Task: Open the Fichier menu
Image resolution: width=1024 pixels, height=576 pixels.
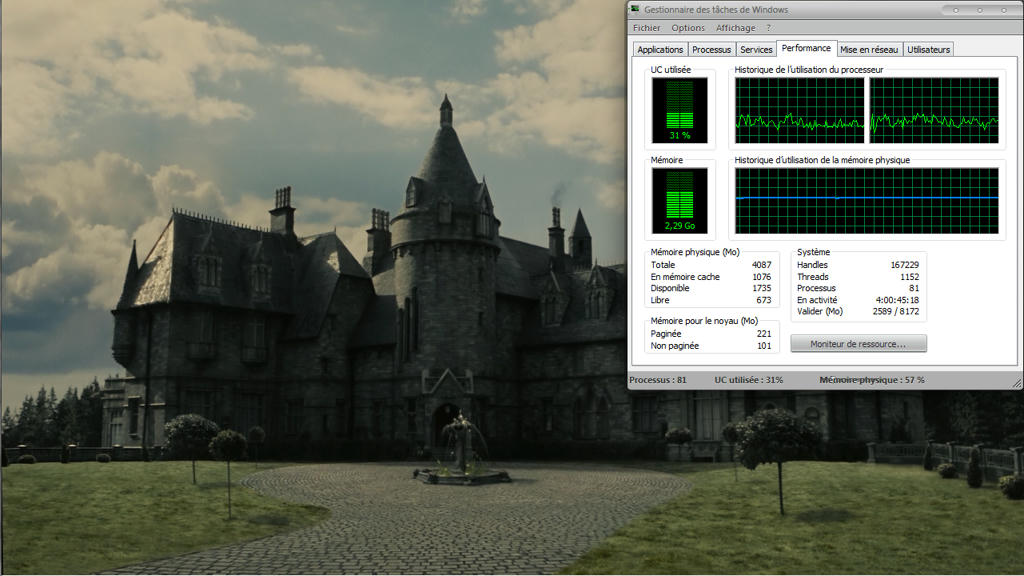Action: pyautogui.click(x=646, y=28)
